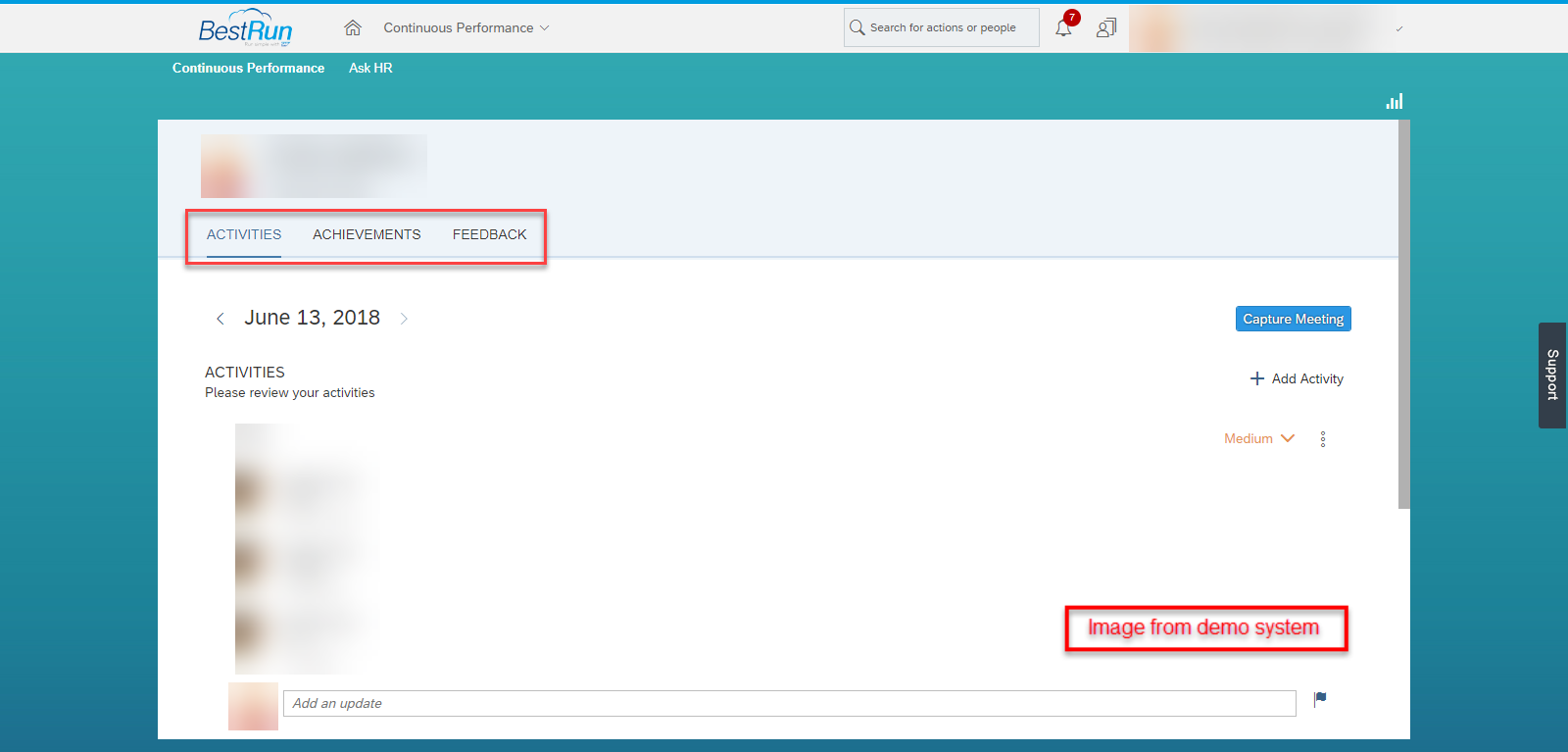Viewport: 1568px width, 752px height.
Task: Open the Ask HR menu item
Action: [370, 68]
